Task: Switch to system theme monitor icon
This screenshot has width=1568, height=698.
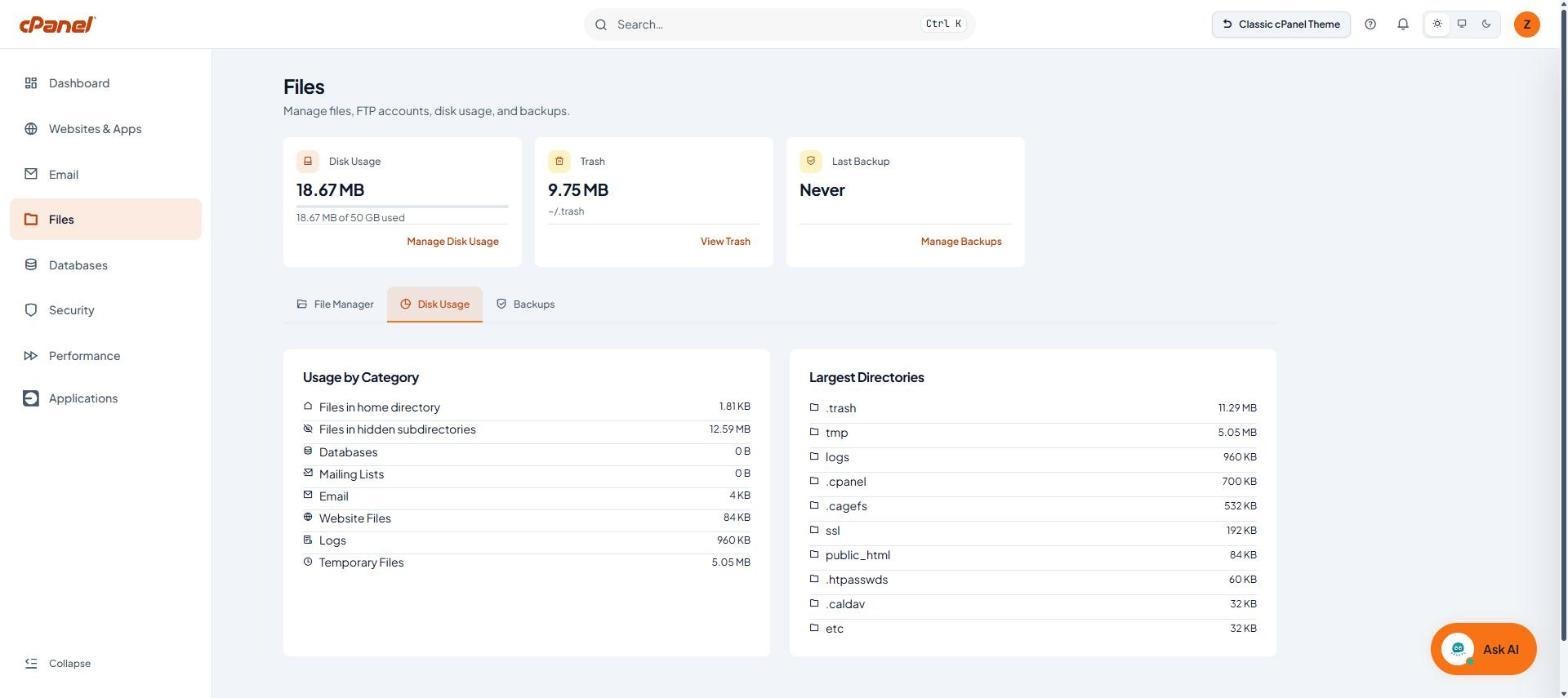Action: pyautogui.click(x=1462, y=24)
